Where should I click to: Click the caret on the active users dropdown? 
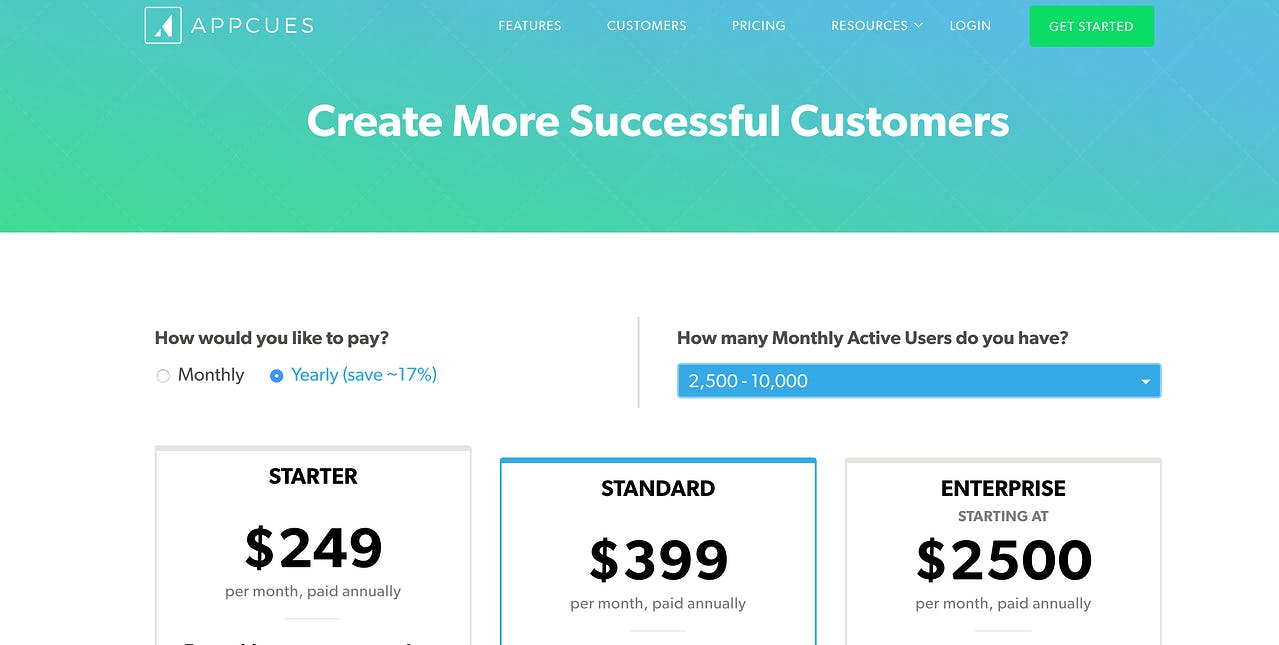tap(1145, 381)
